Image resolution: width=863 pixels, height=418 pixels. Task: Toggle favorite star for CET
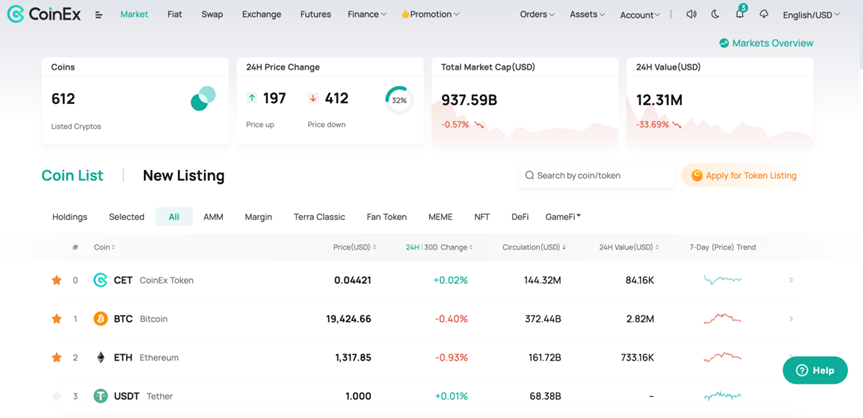tap(57, 280)
